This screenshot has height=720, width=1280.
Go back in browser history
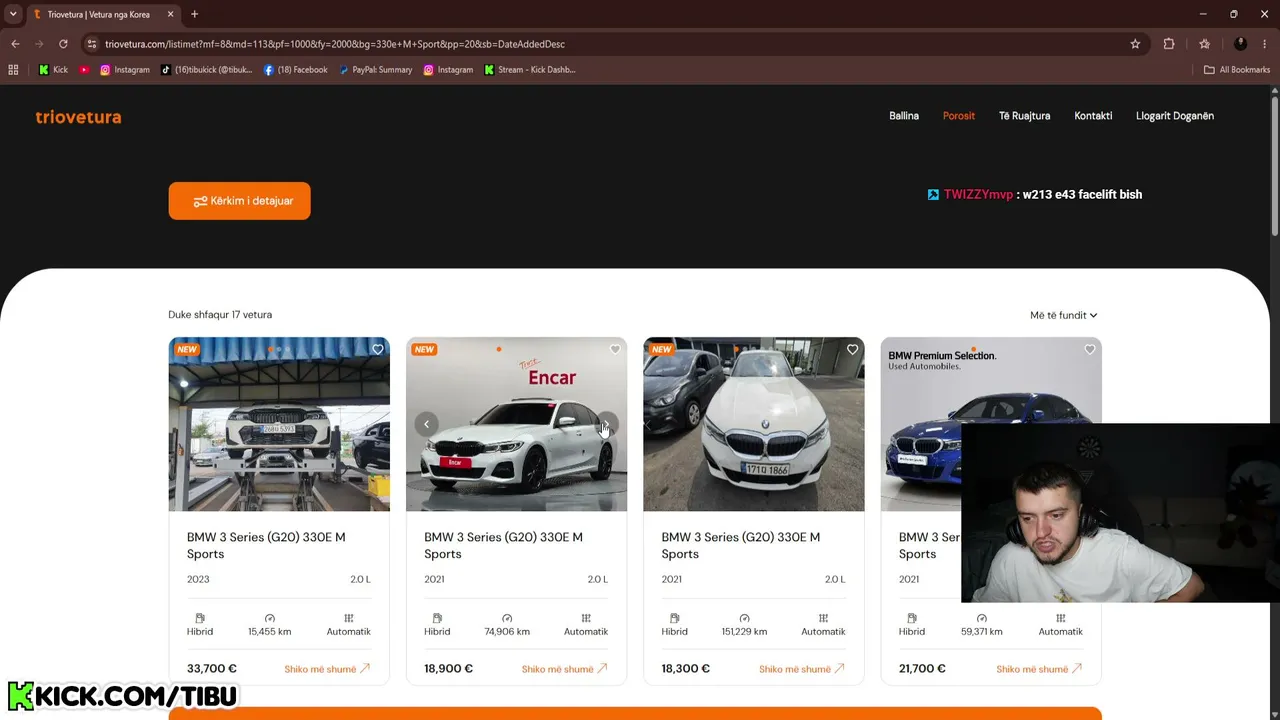pyautogui.click(x=15, y=44)
